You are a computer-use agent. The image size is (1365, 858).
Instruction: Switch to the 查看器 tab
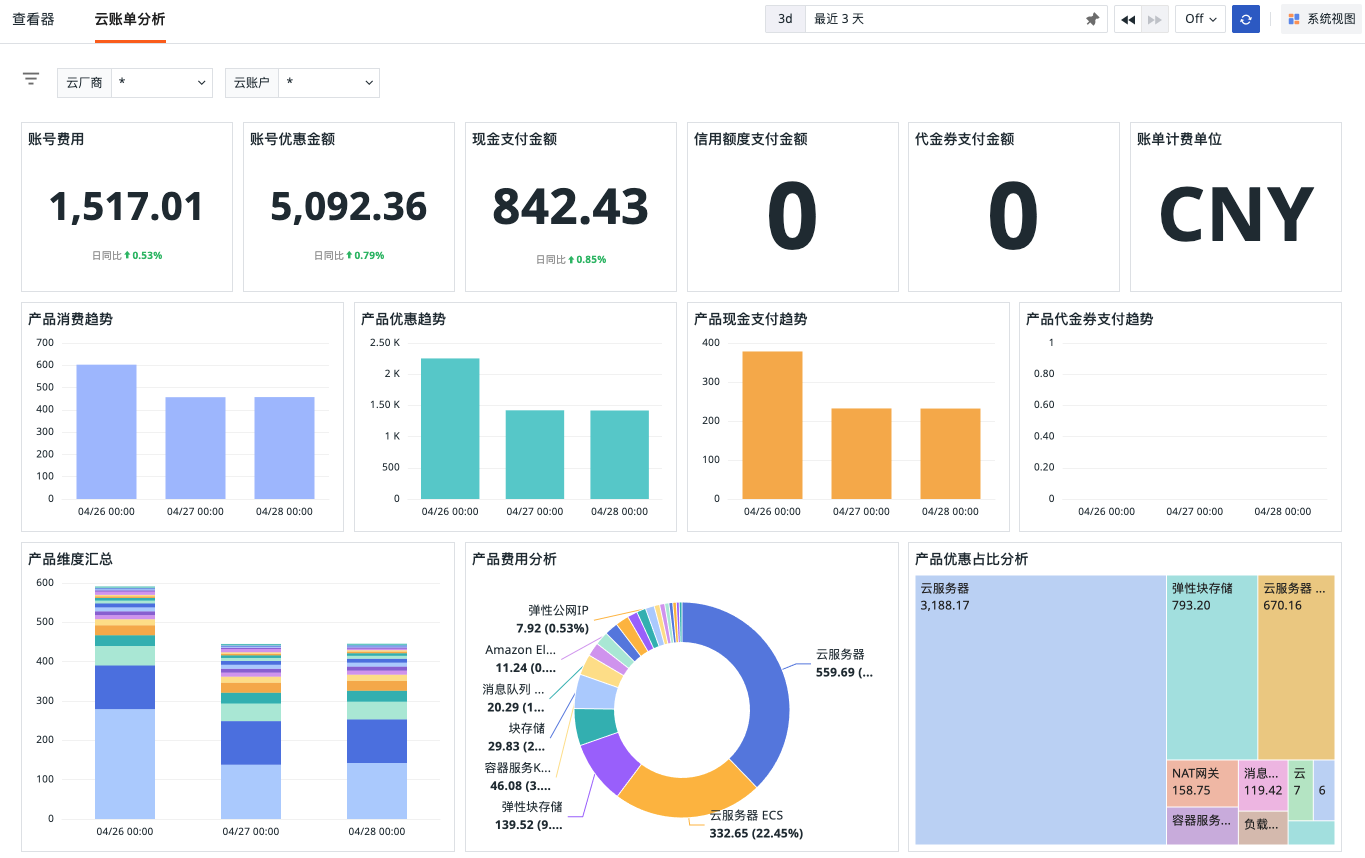click(33, 19)
